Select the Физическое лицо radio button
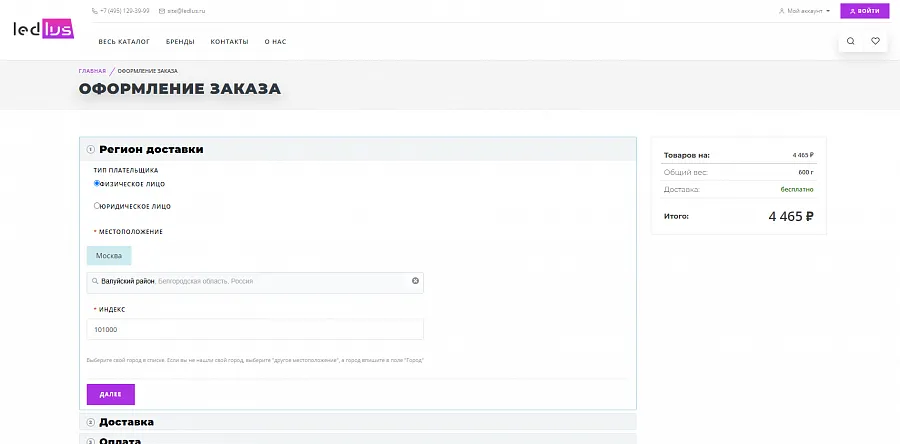 point(97,184)
